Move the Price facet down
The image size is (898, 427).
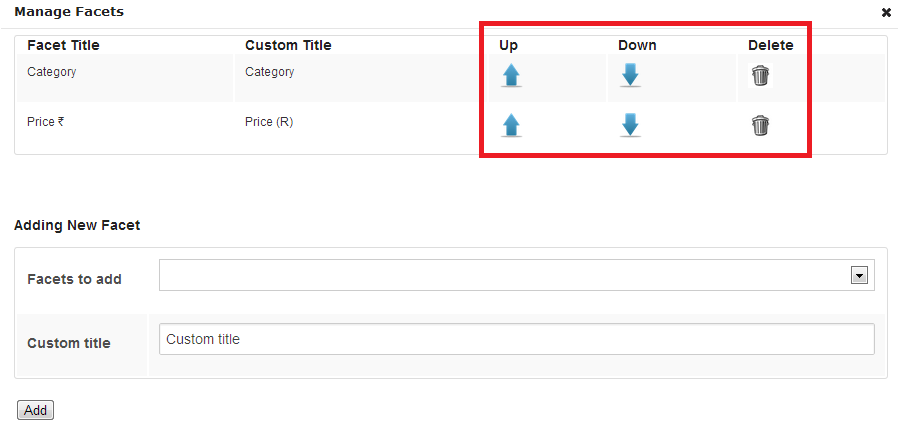coord(630,125)
